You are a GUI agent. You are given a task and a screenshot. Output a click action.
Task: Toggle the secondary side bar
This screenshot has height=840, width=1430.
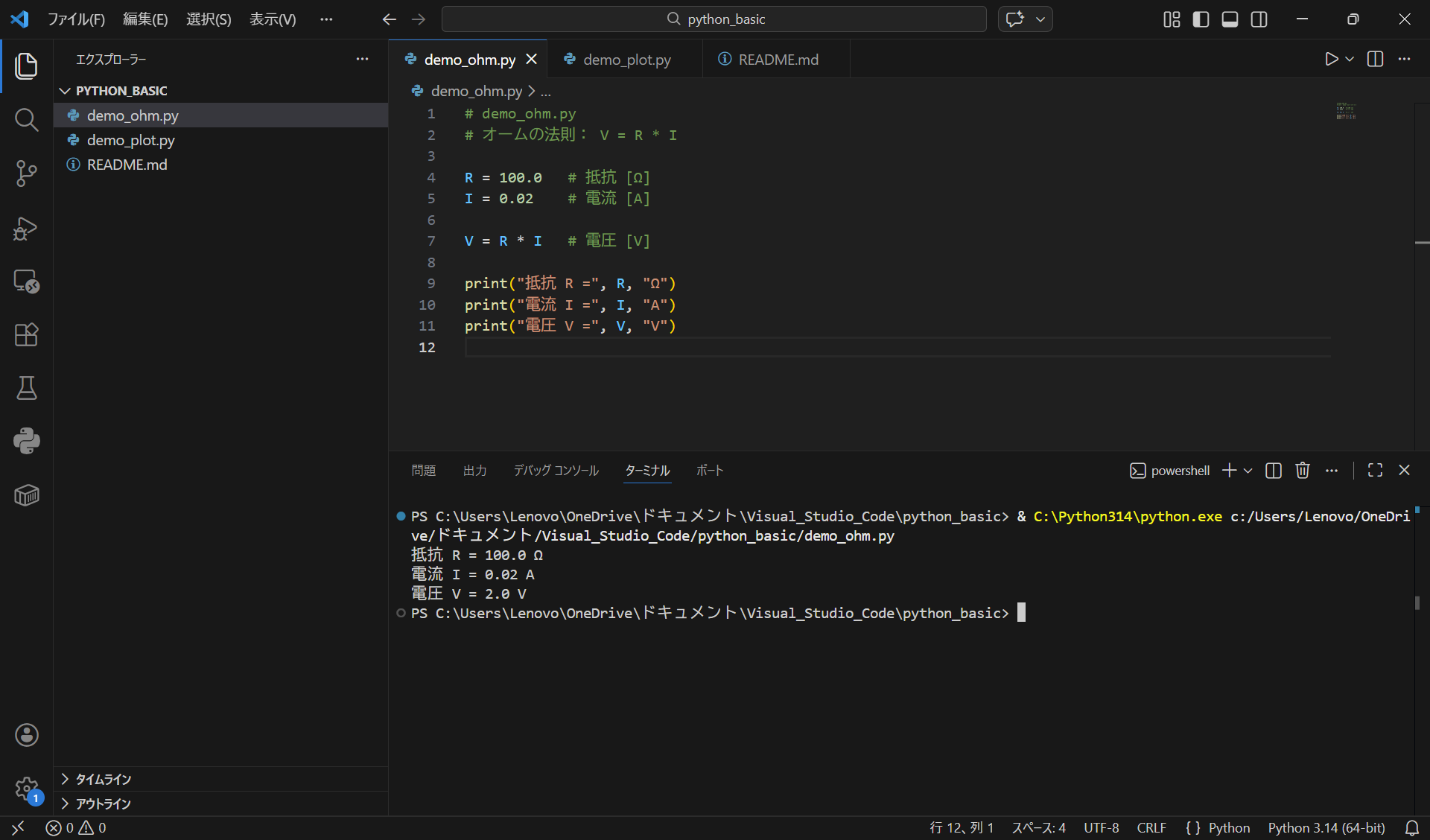click(x=1259, y=19)
